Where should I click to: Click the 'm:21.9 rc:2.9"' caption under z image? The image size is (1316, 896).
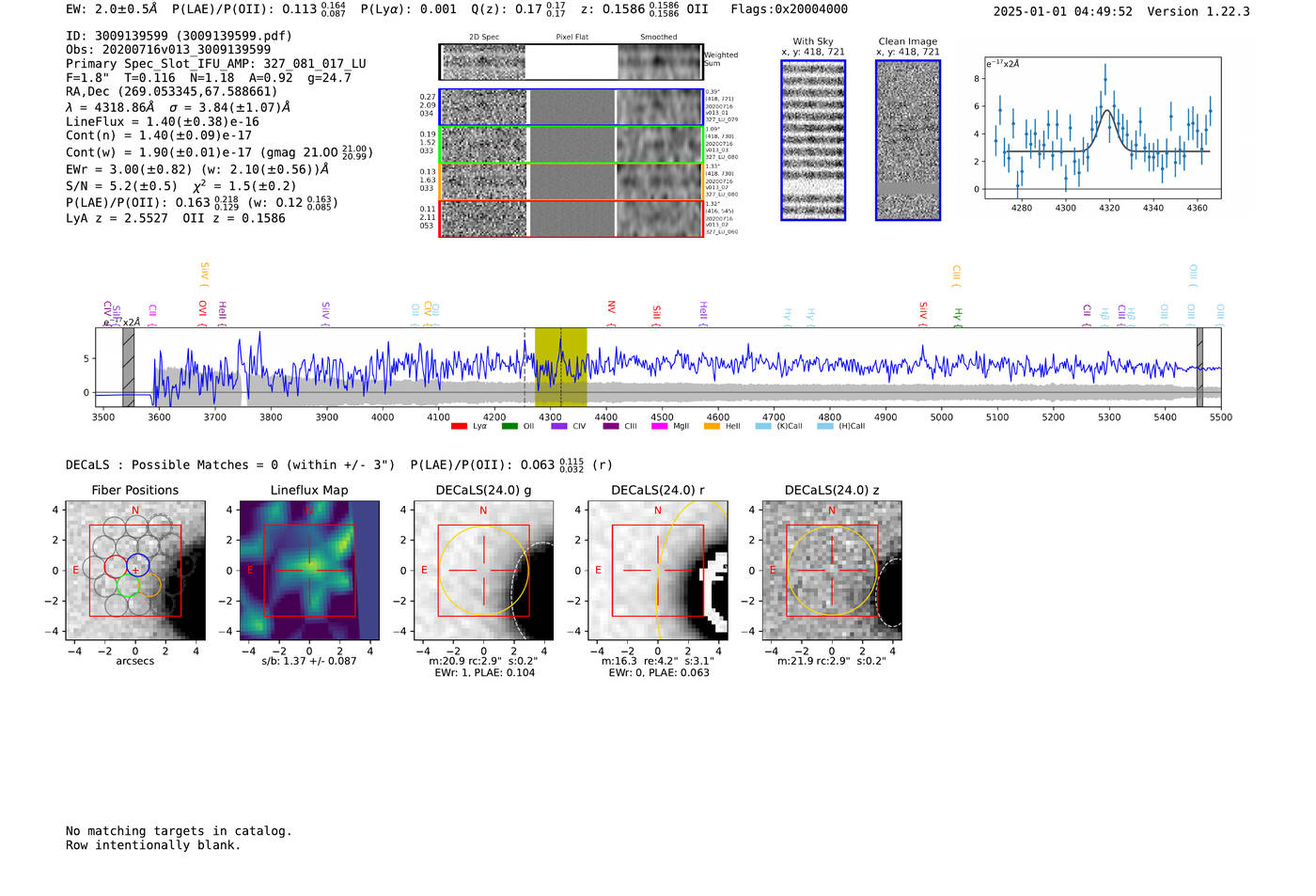832,661
